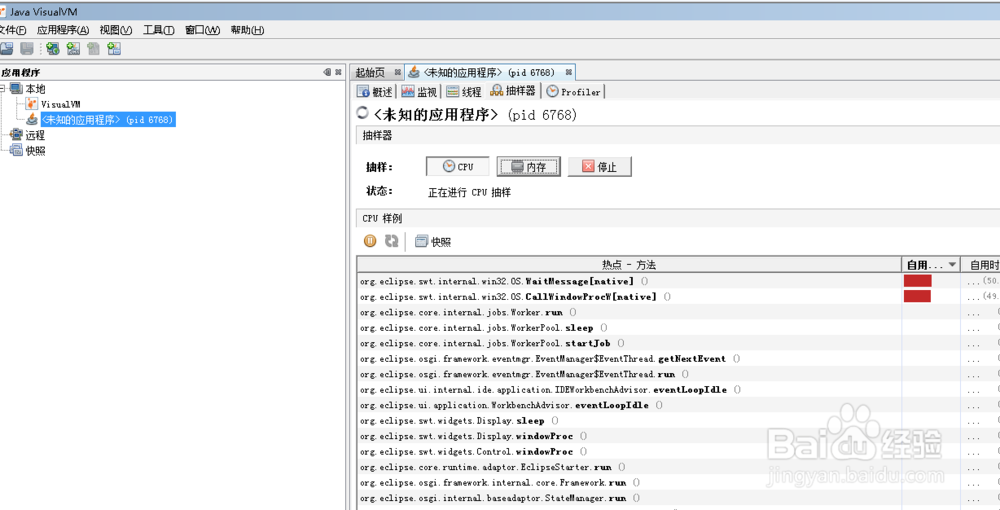Viewport: 1000px width, 510px height.
Task: Open the 视图 menu
Action: 115,30
